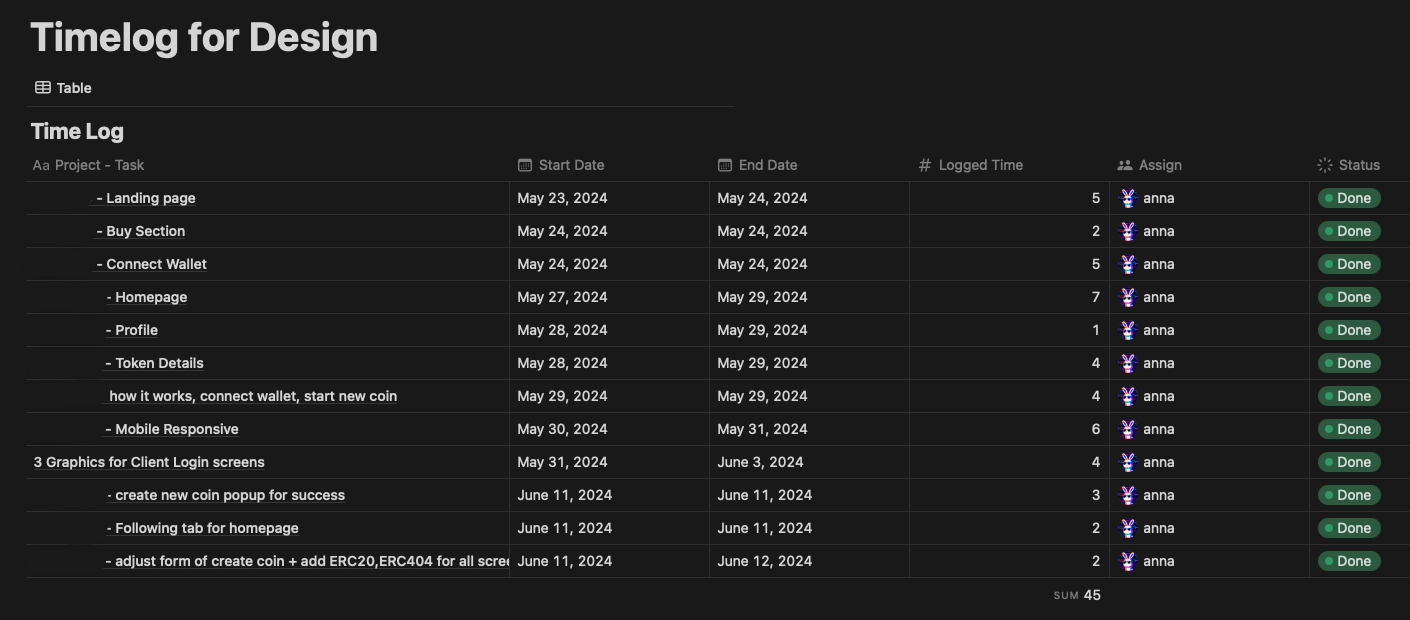Click the Done status of Mobile Responsive
1410x620 pixels.
(x=1349, y=429)
